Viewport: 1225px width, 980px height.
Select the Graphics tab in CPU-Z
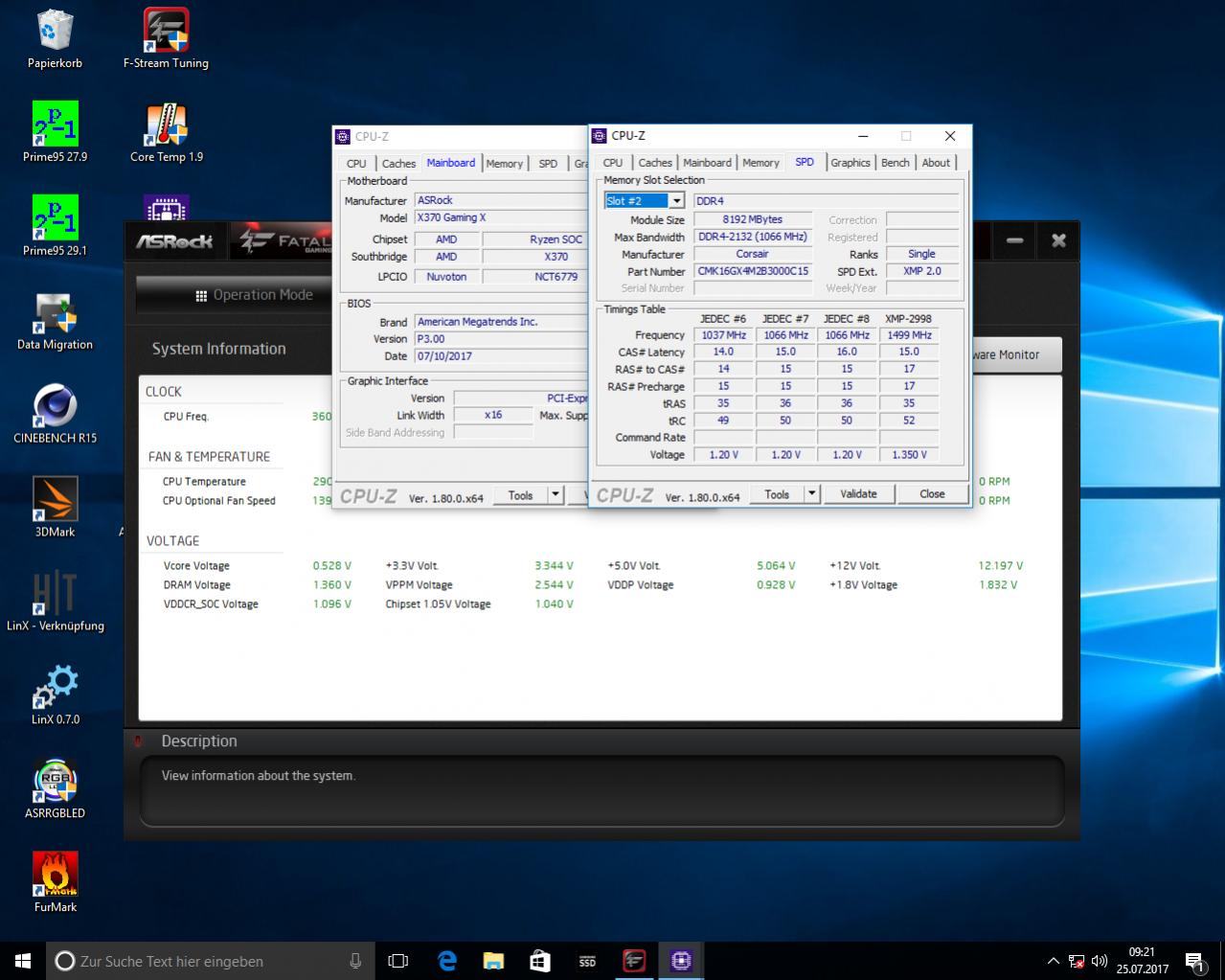851,163
